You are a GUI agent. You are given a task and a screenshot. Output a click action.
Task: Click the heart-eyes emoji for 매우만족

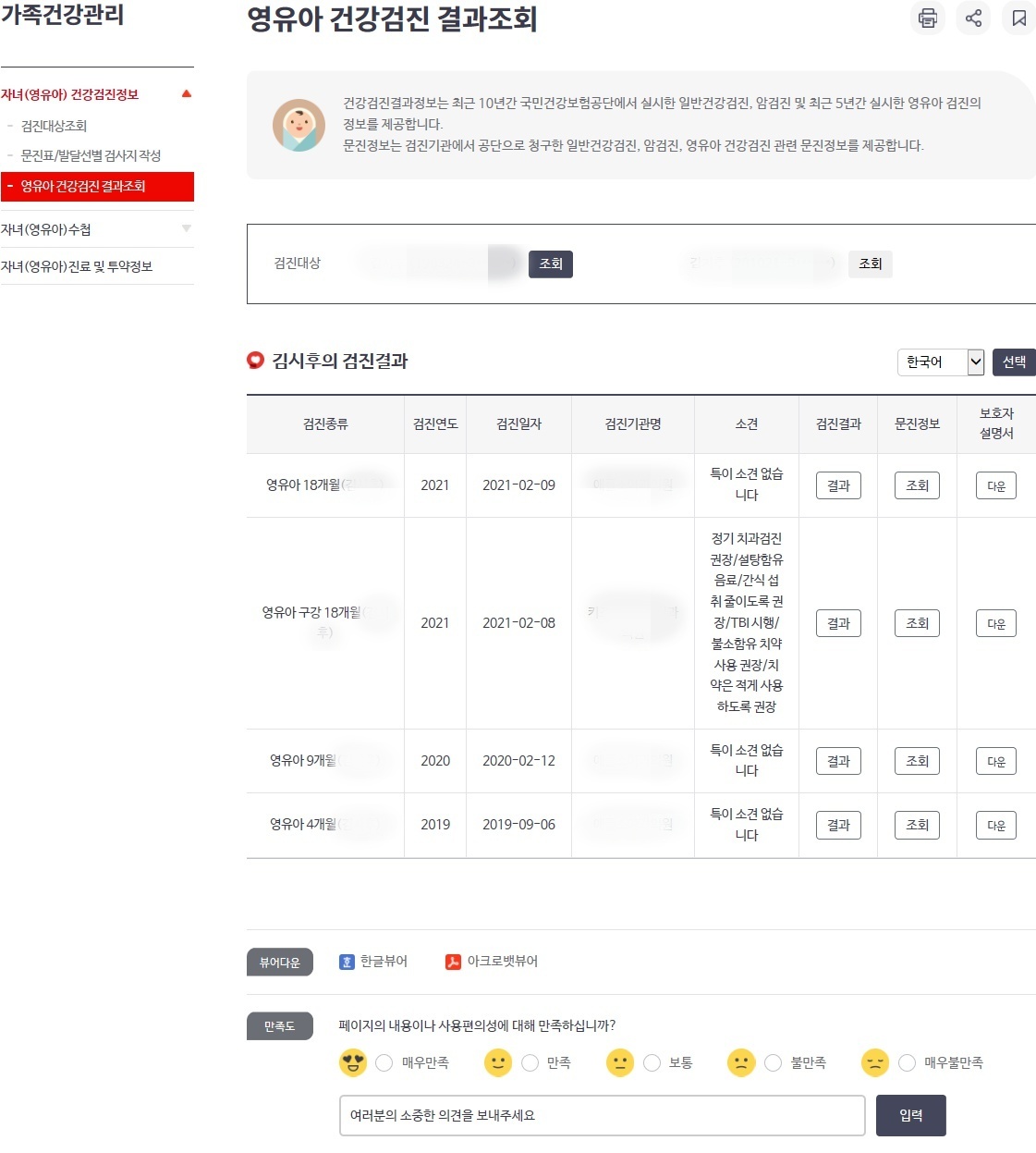[351, 1062]
